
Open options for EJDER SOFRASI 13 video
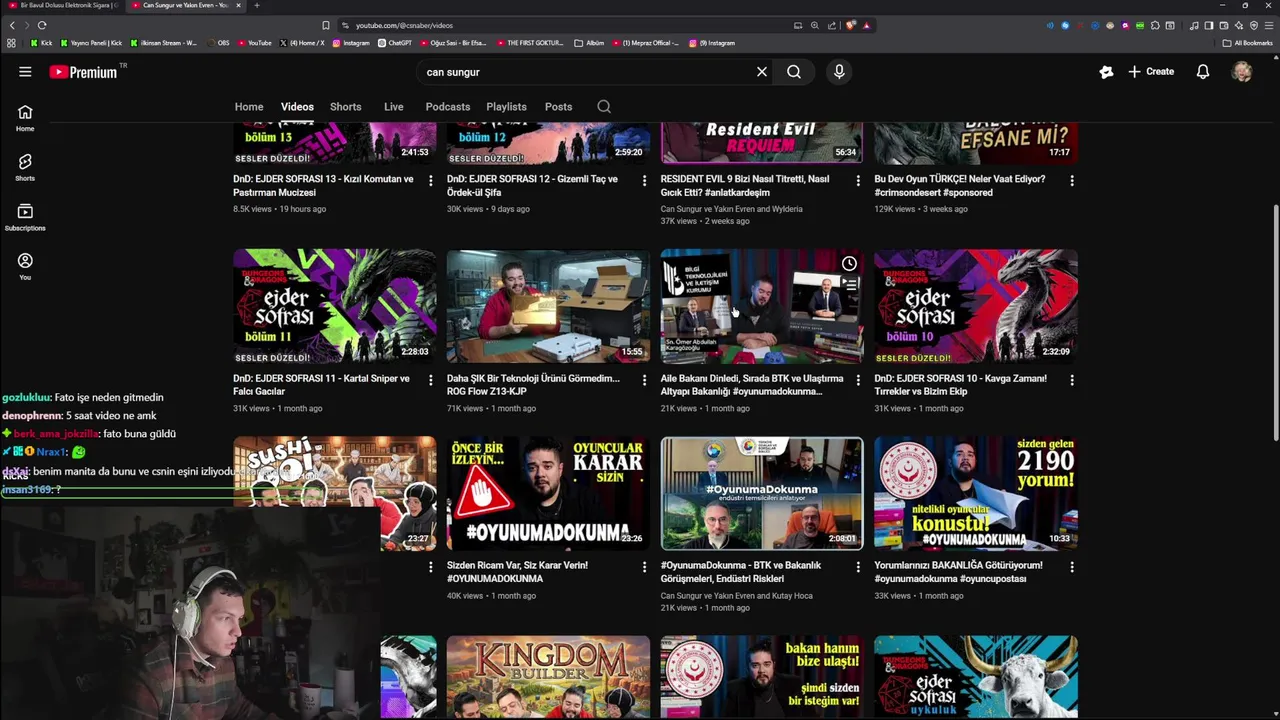coord(430,181)
